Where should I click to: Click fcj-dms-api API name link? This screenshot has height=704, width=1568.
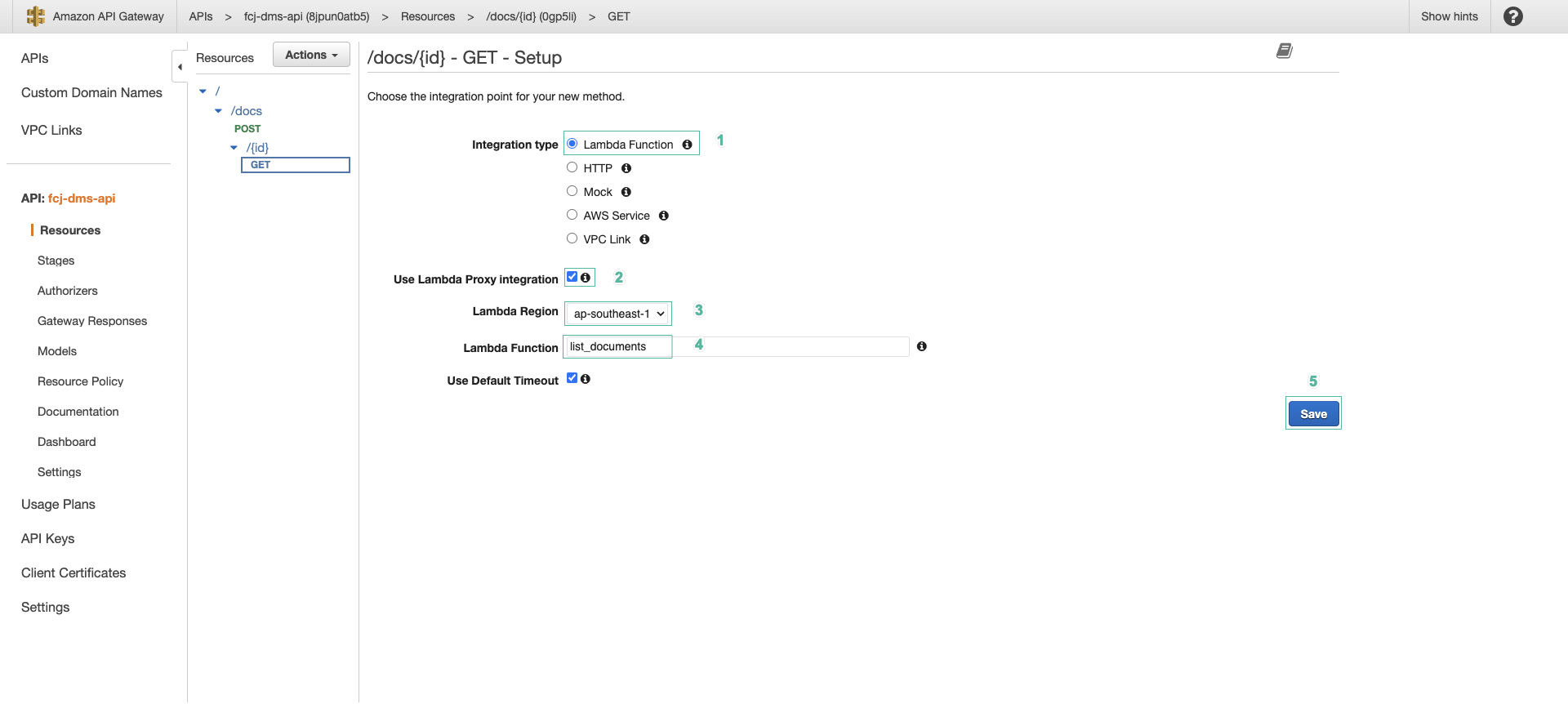(82, 198)
